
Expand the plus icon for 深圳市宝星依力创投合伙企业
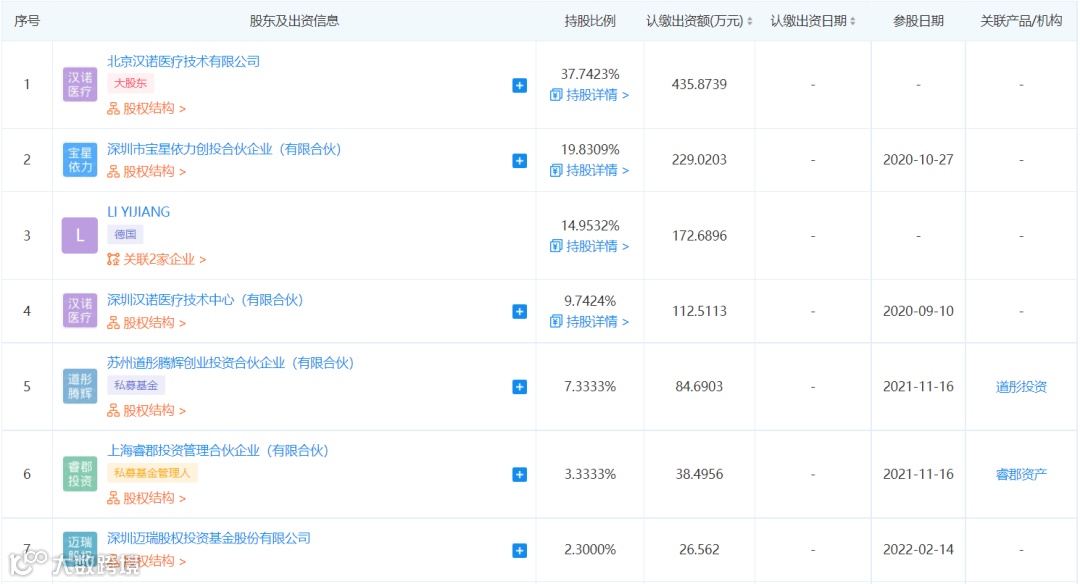click(520, 160)
